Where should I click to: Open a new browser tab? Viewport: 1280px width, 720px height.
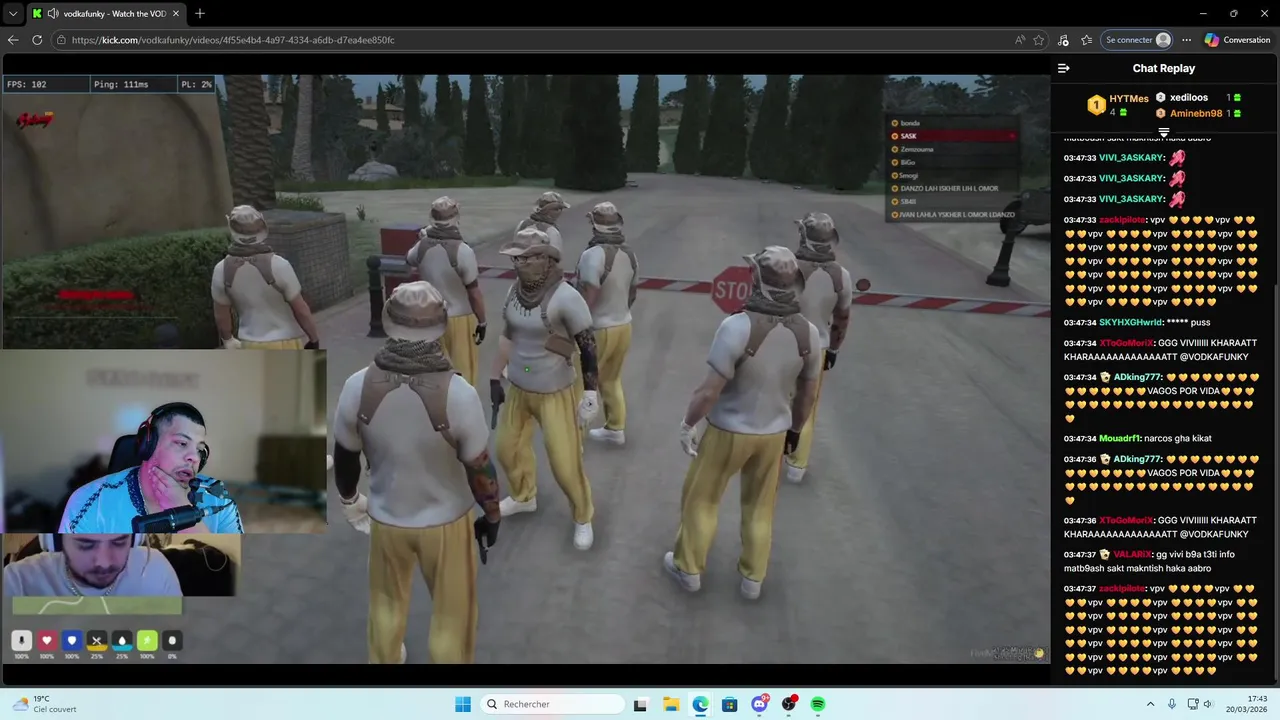200,14
